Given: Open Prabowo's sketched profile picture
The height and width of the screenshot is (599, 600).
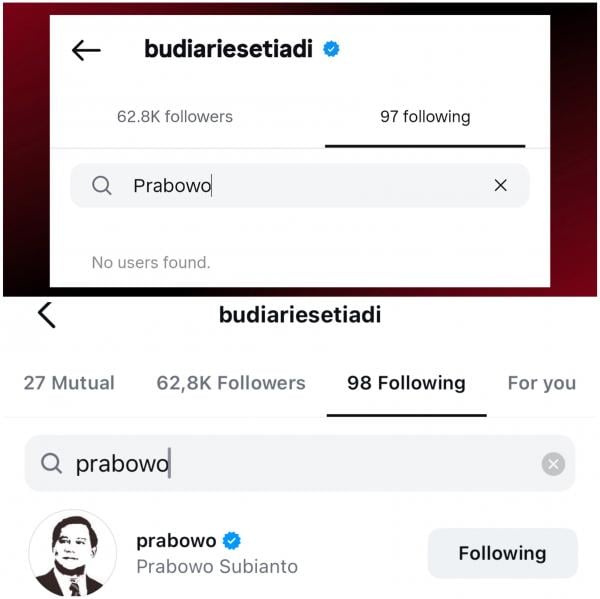Looking at the screenshot, I should (x=73, y=553).
